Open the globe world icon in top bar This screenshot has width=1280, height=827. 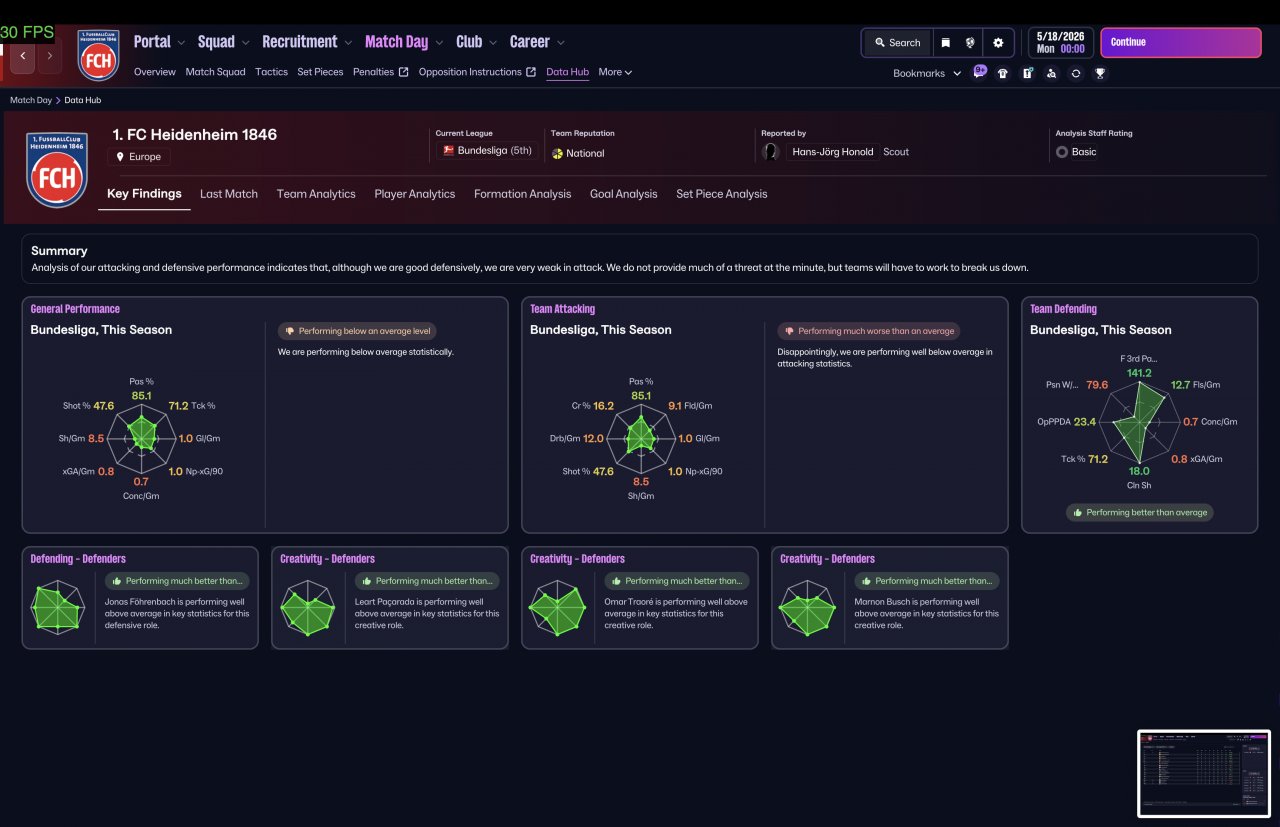[970, 43]
